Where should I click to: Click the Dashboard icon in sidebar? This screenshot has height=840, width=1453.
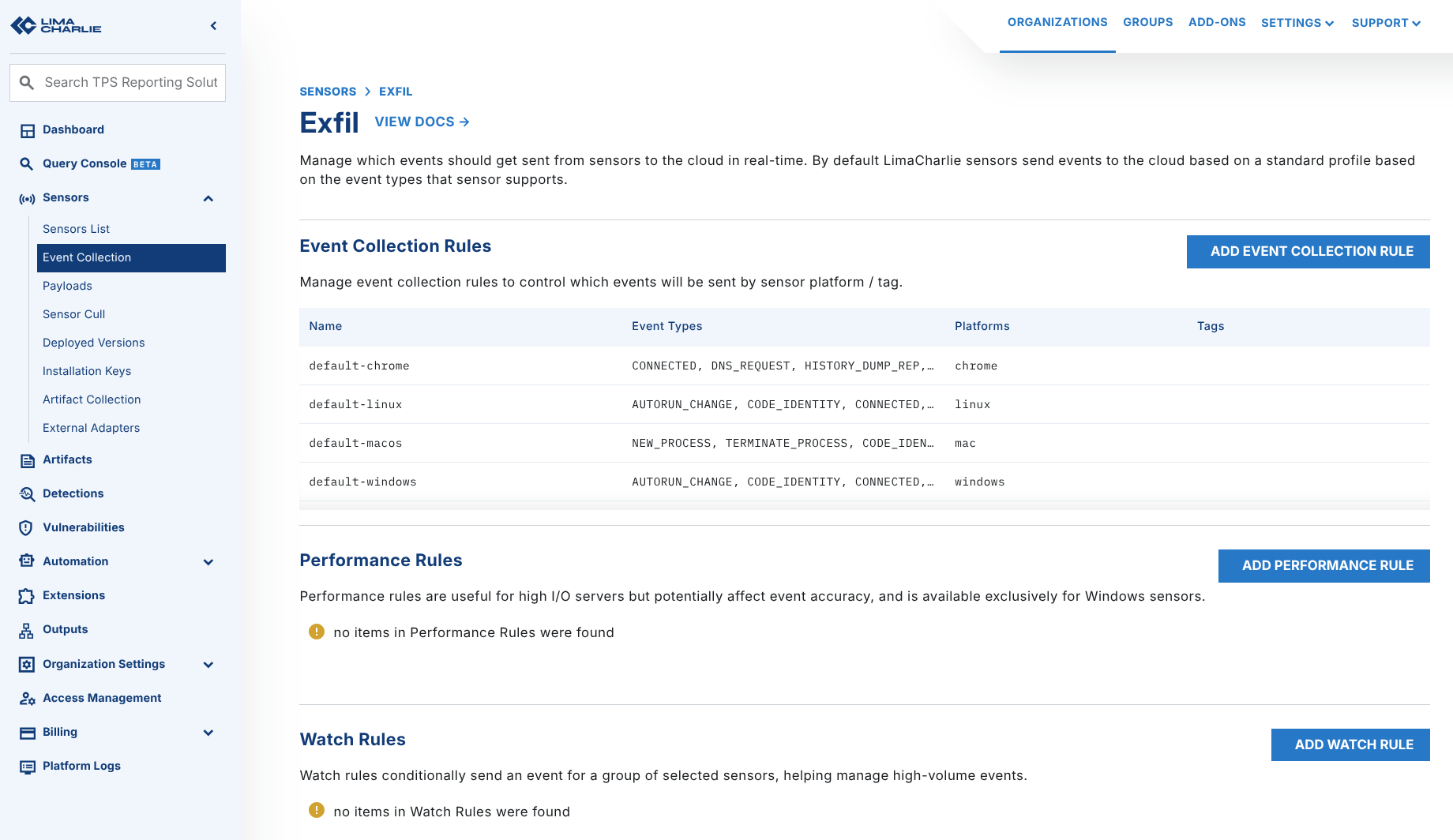click(27, 130)
